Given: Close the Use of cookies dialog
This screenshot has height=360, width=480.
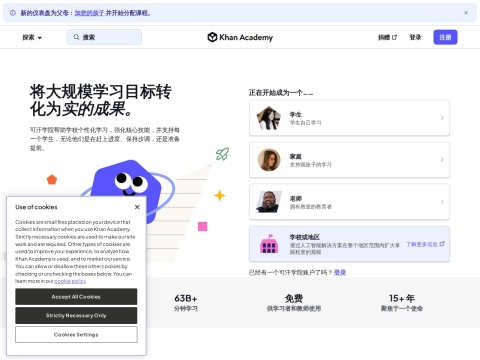Looking at the screenshot, I should click(137, 207).
